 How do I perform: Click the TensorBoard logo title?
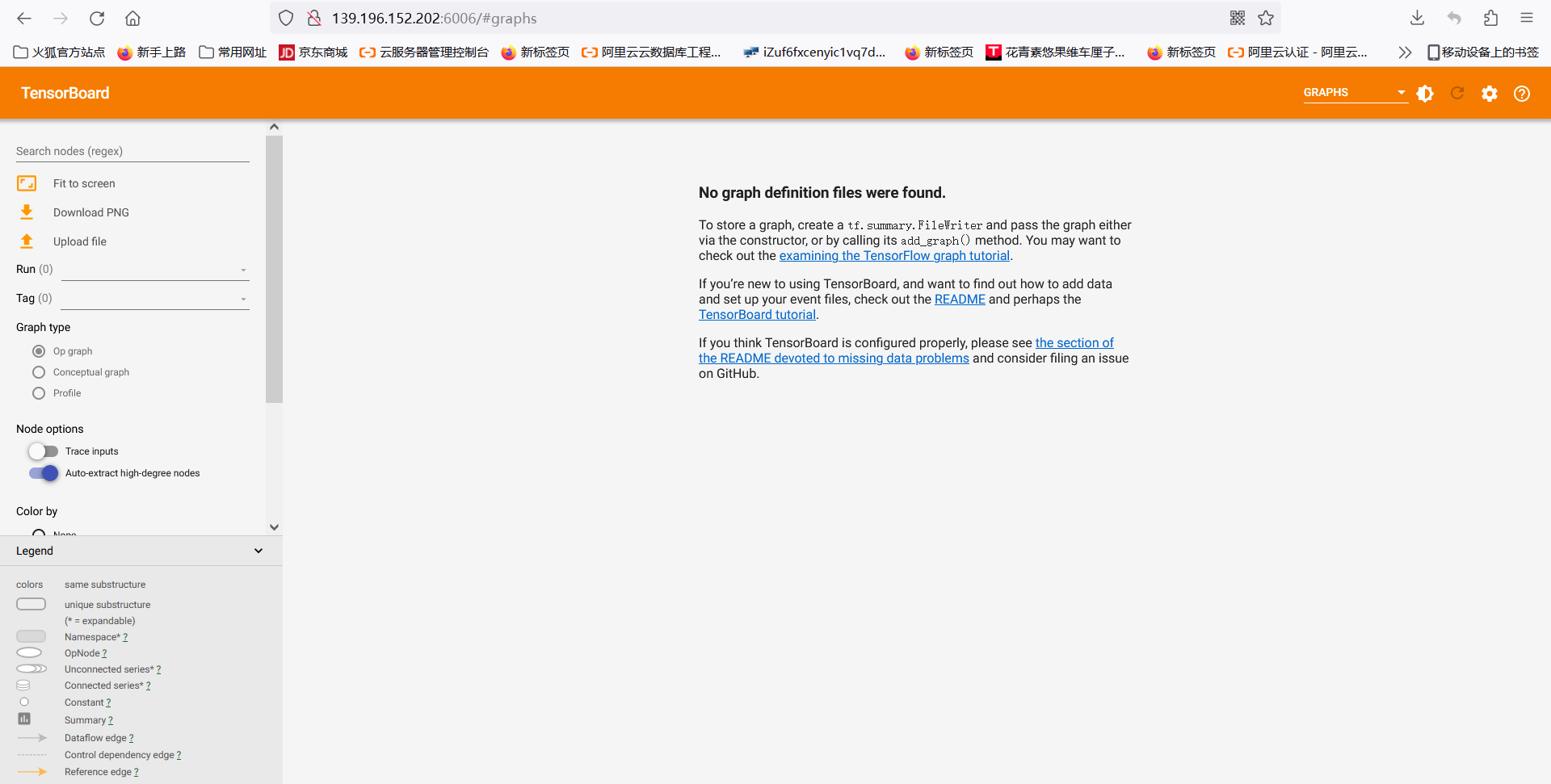point(65,93)
